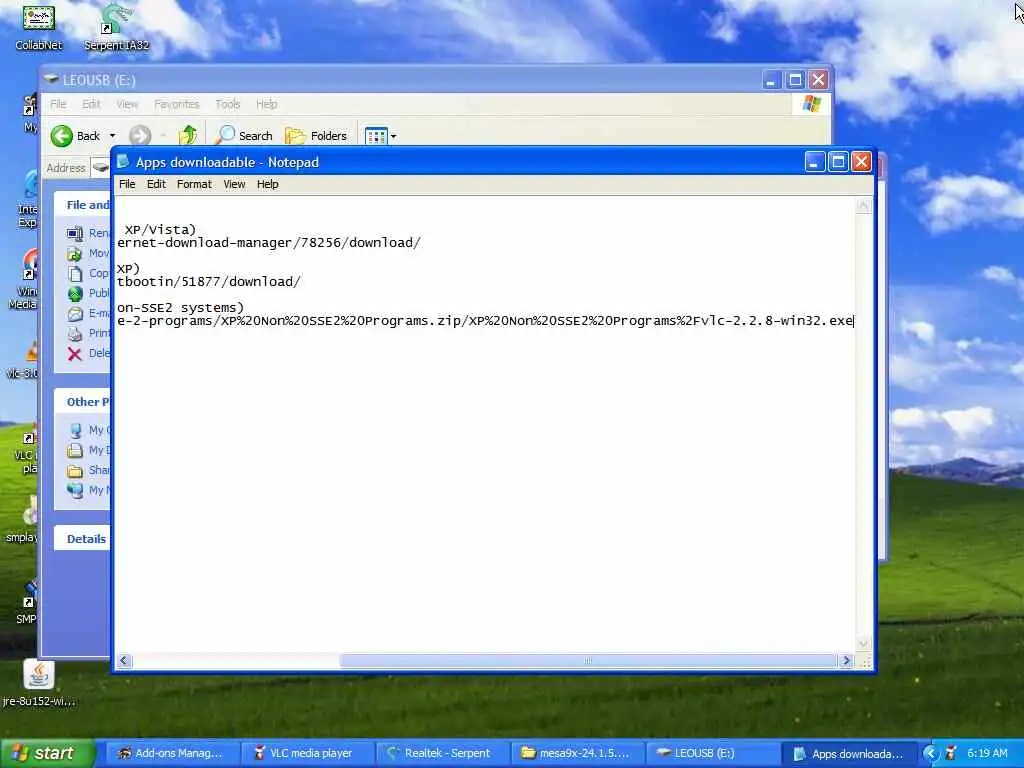This screenshot has height=768, width=1024.
Task: Collapse the File and Folder Tasks header
Action: tap(82, 205)
